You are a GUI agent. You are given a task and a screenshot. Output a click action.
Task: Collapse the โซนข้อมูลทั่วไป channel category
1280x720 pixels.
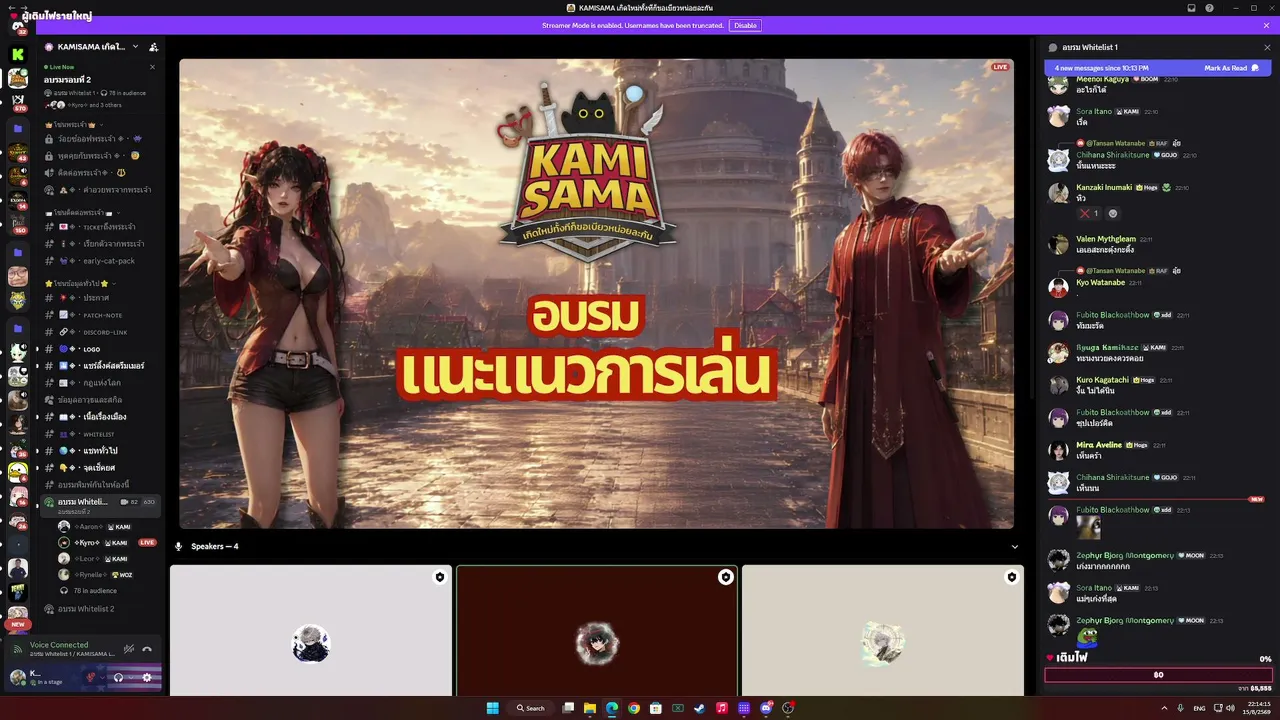82,284
